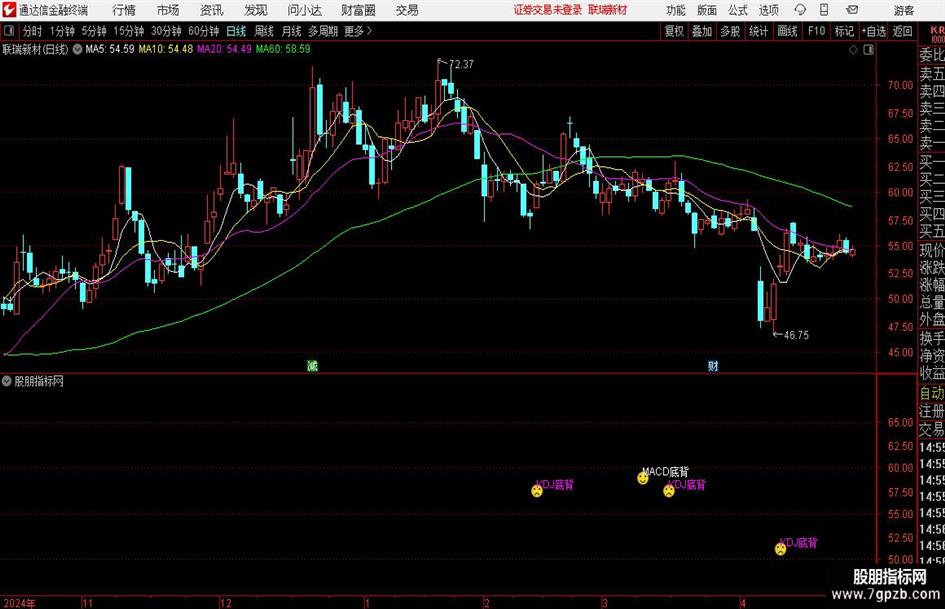Toggle right info panel icon in chart corner

pos(868,50)
